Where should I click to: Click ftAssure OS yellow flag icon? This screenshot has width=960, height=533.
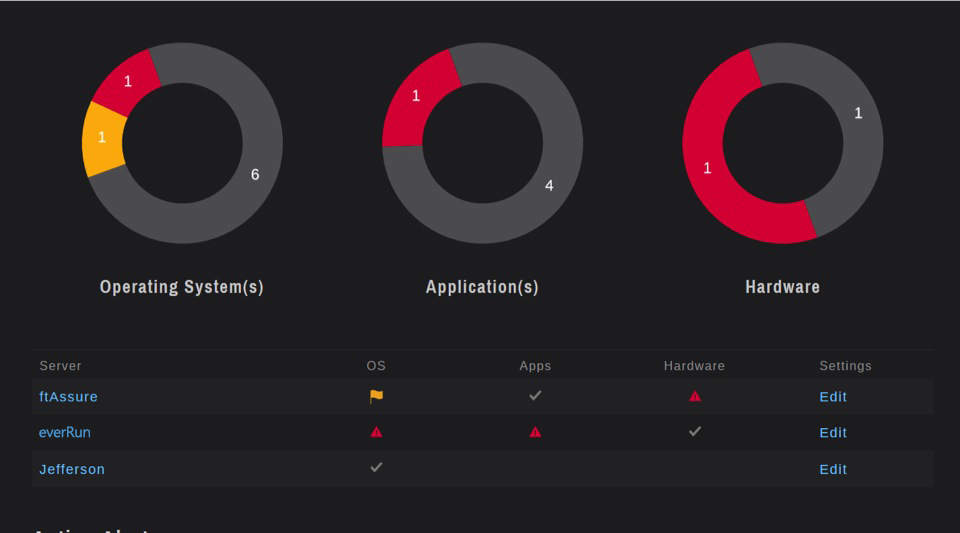(x=376, y=396)
